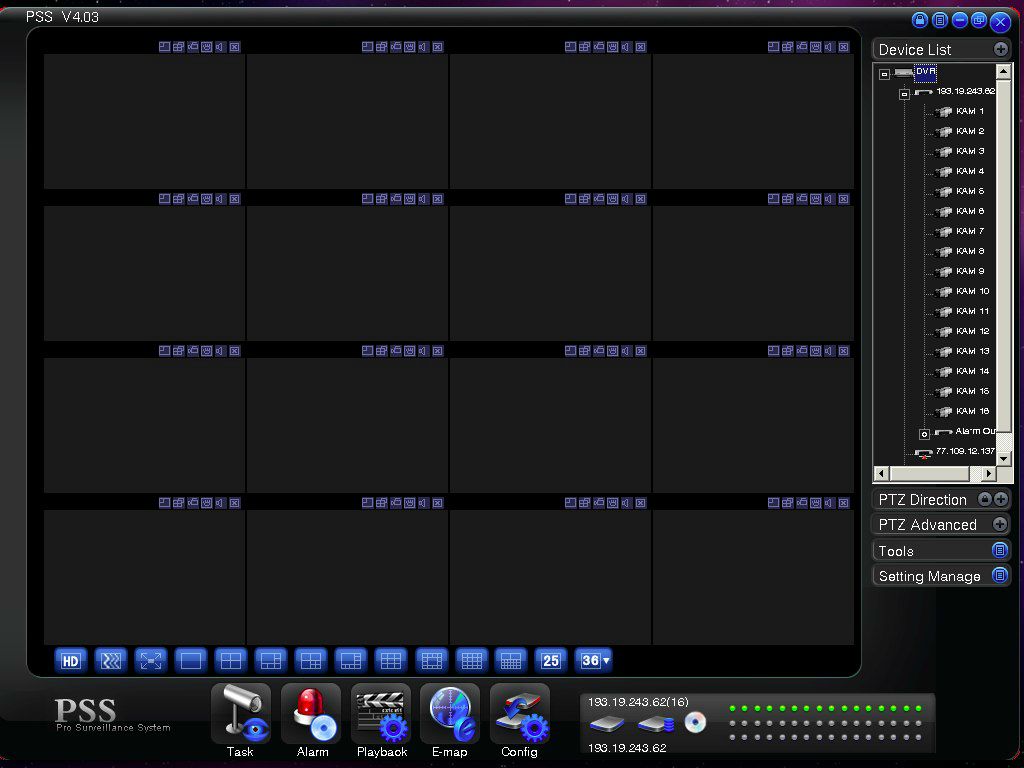Click the HD quality button
The image size is (1024, 768).
point(71,660)
